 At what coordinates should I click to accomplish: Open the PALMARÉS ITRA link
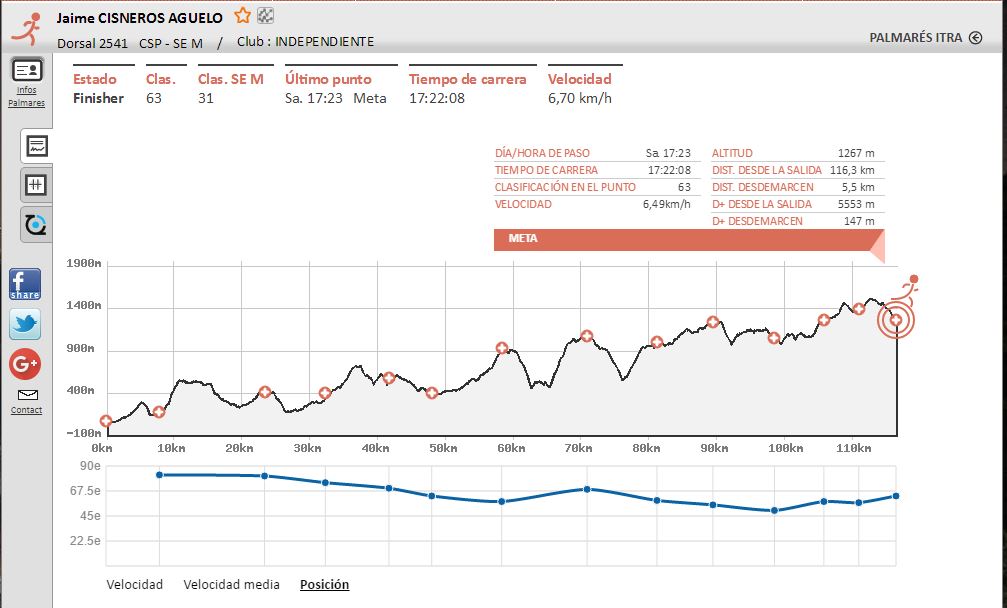pyautogui.click(x=915, y=38)
